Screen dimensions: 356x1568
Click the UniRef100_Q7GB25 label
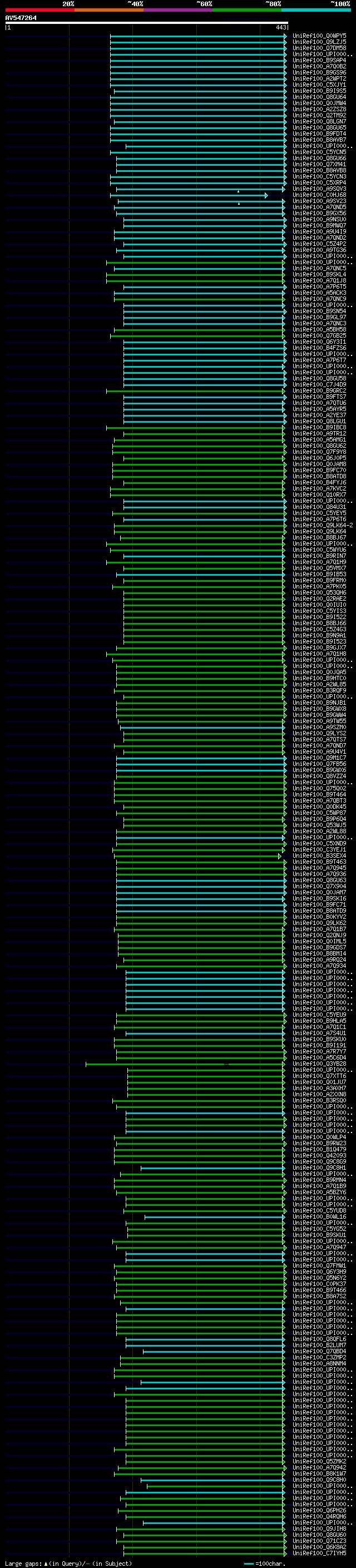(x=319, y=335)
